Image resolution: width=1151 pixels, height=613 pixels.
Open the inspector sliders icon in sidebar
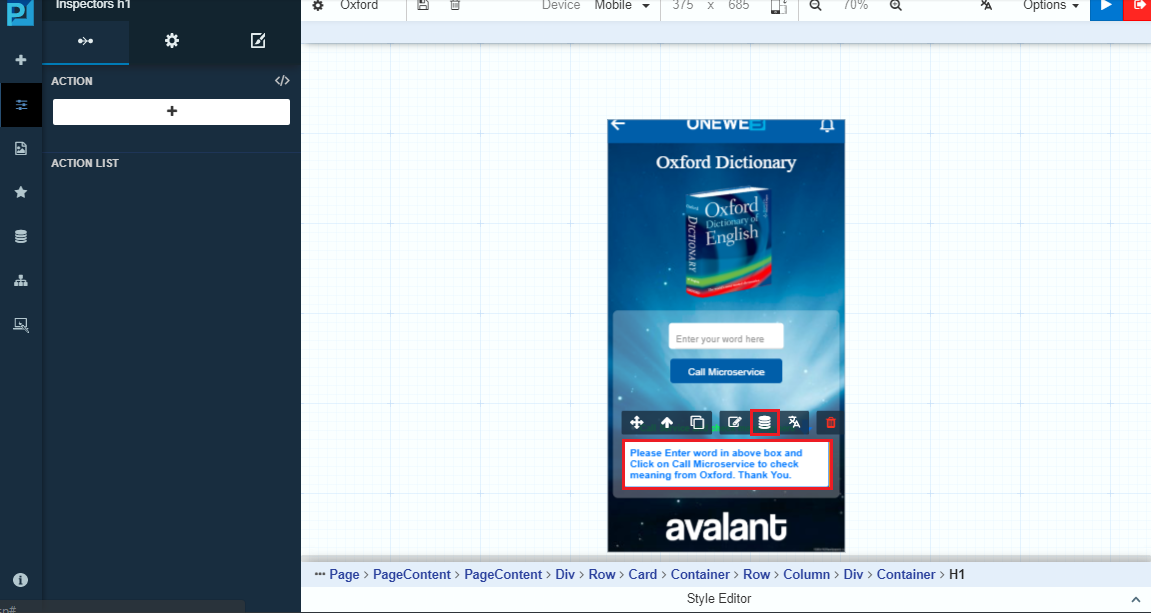pos(21,105)
